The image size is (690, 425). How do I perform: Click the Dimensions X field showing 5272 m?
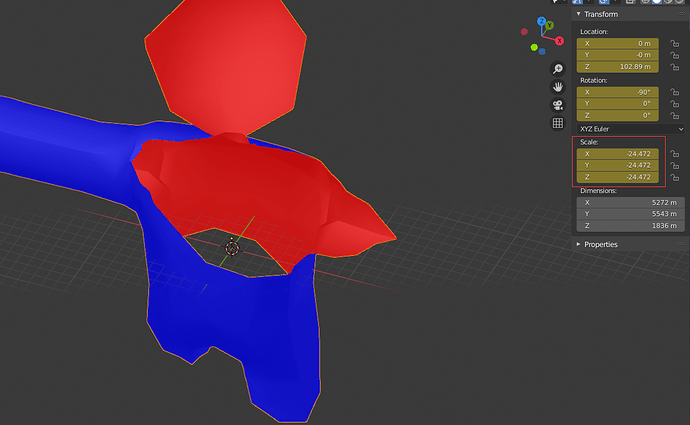tap(630, 202)
